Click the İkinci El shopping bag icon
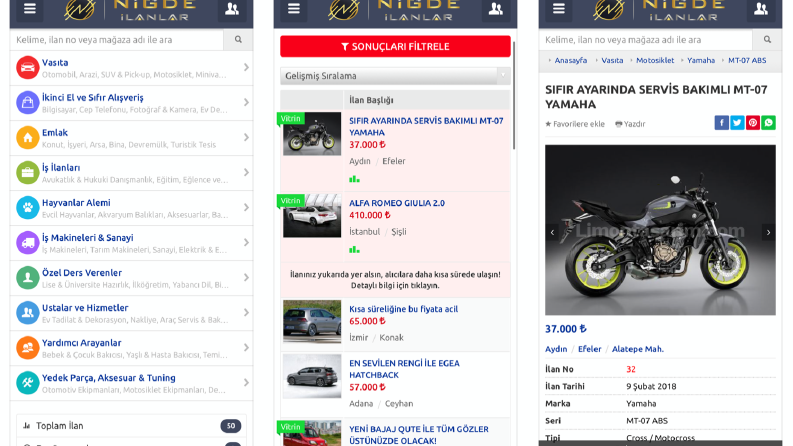 tap(27, 103)
